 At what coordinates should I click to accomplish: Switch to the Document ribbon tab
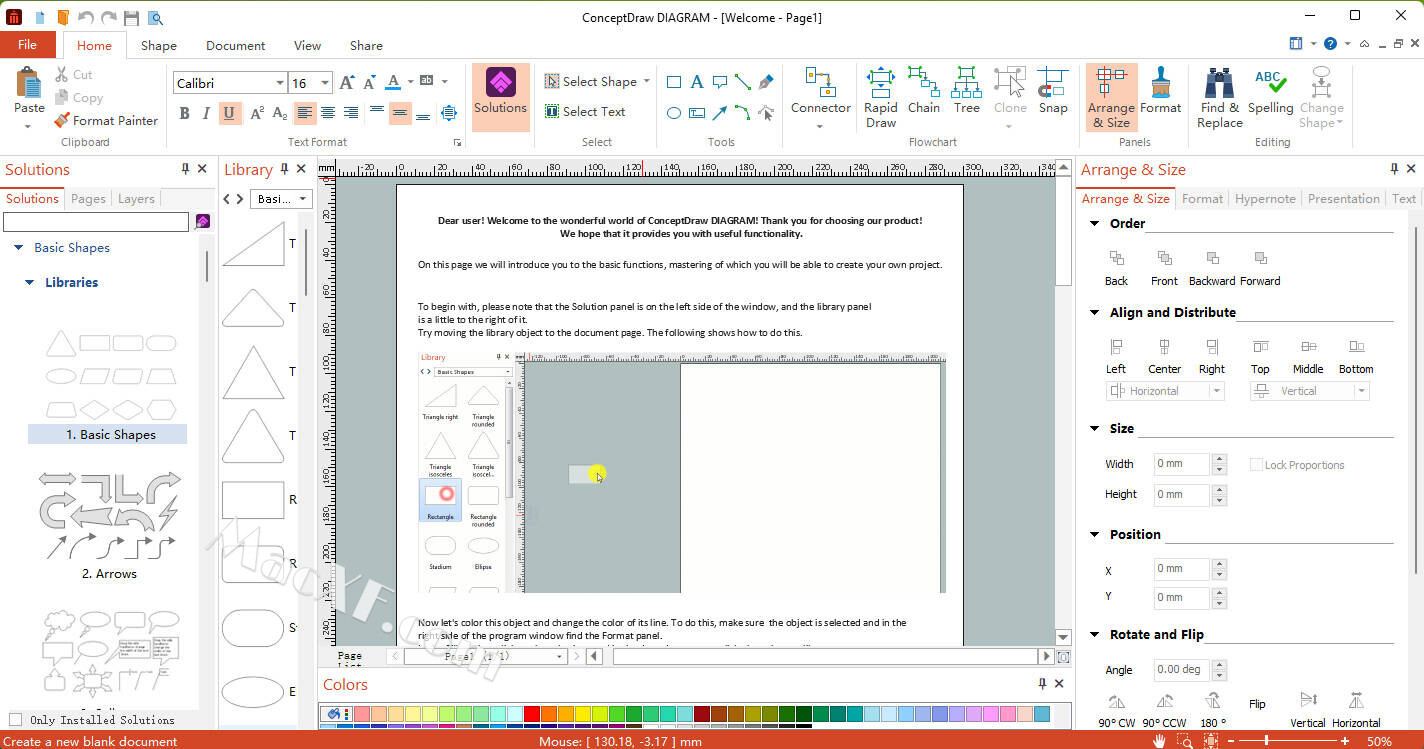click(x=235, y=45)
